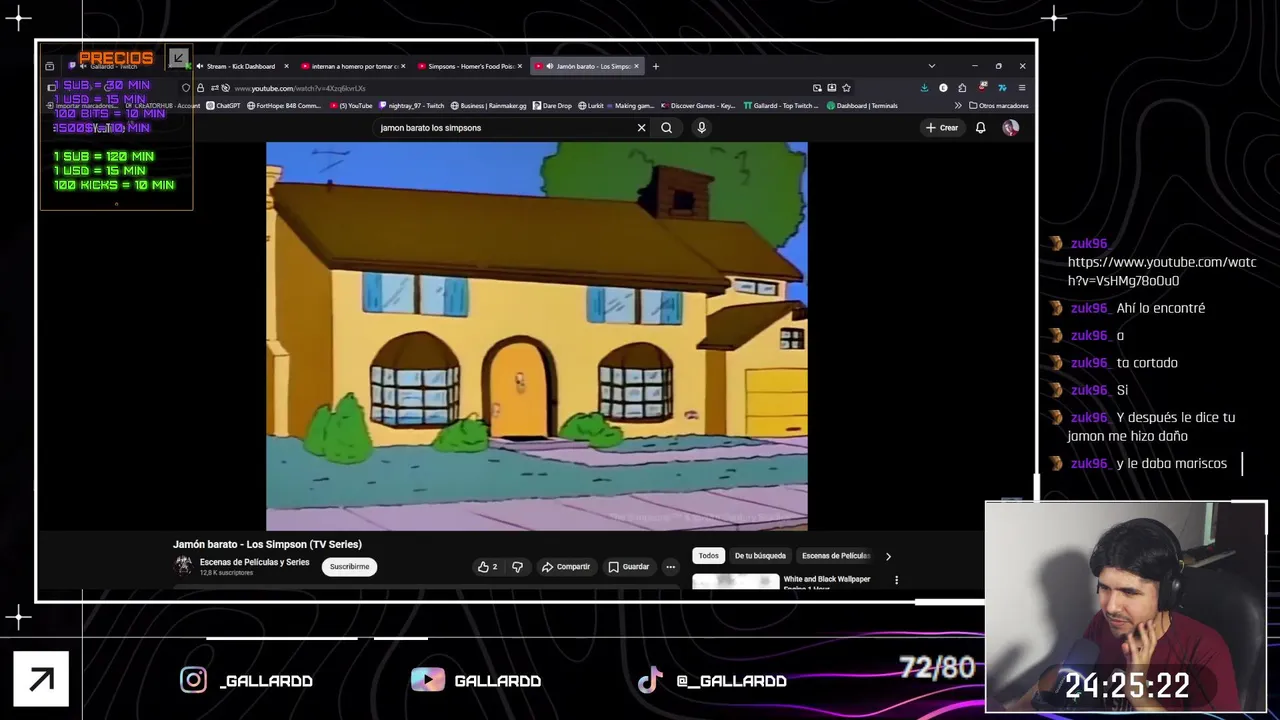
Task: Click the picture-in-picture icon in address bar
Action: pos(817,88)
